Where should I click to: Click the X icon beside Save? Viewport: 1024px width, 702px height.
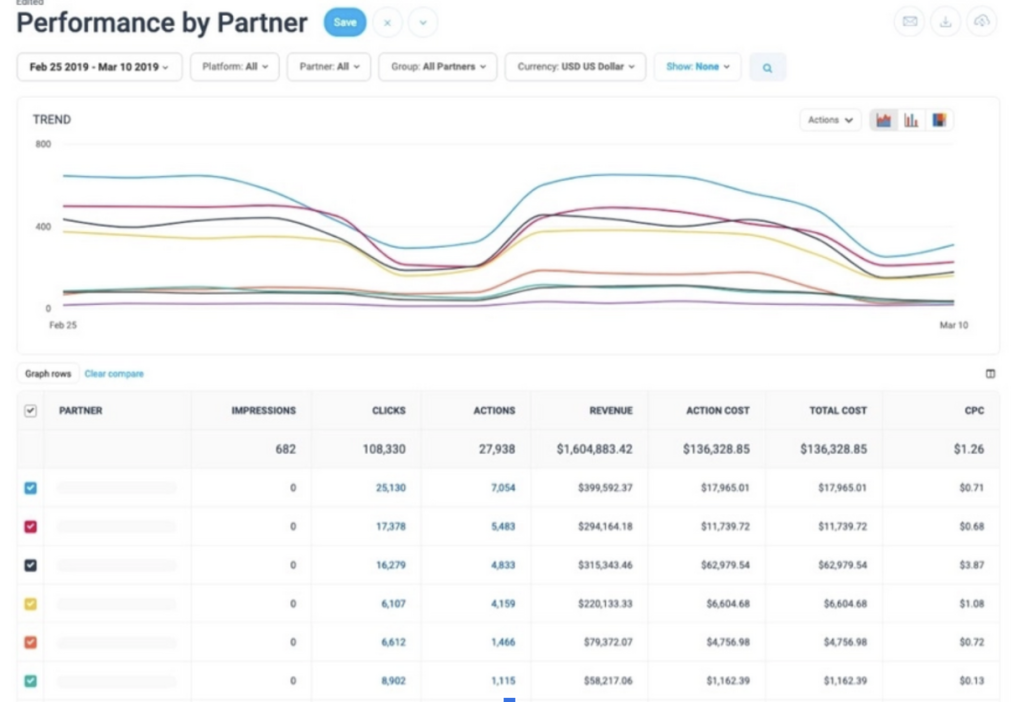pos(387,23)
